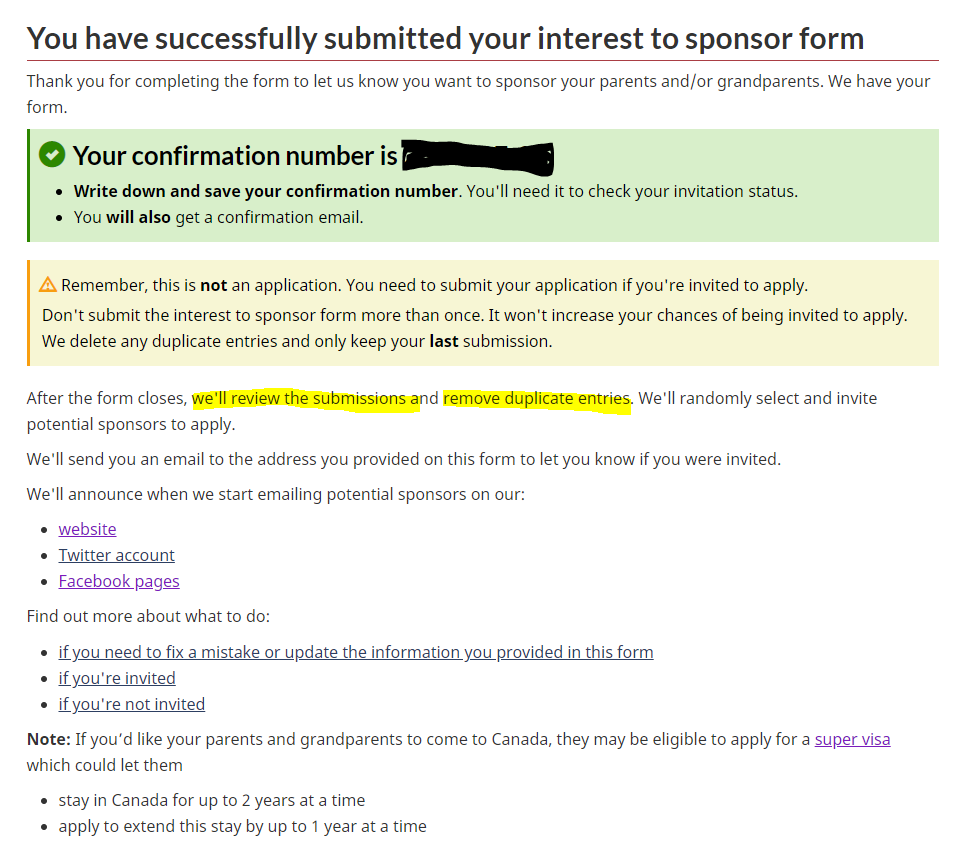Screen dimensions: 962x859
Task: Click the highlighted "we'll review the submissions" text
Action: (306, 399)
